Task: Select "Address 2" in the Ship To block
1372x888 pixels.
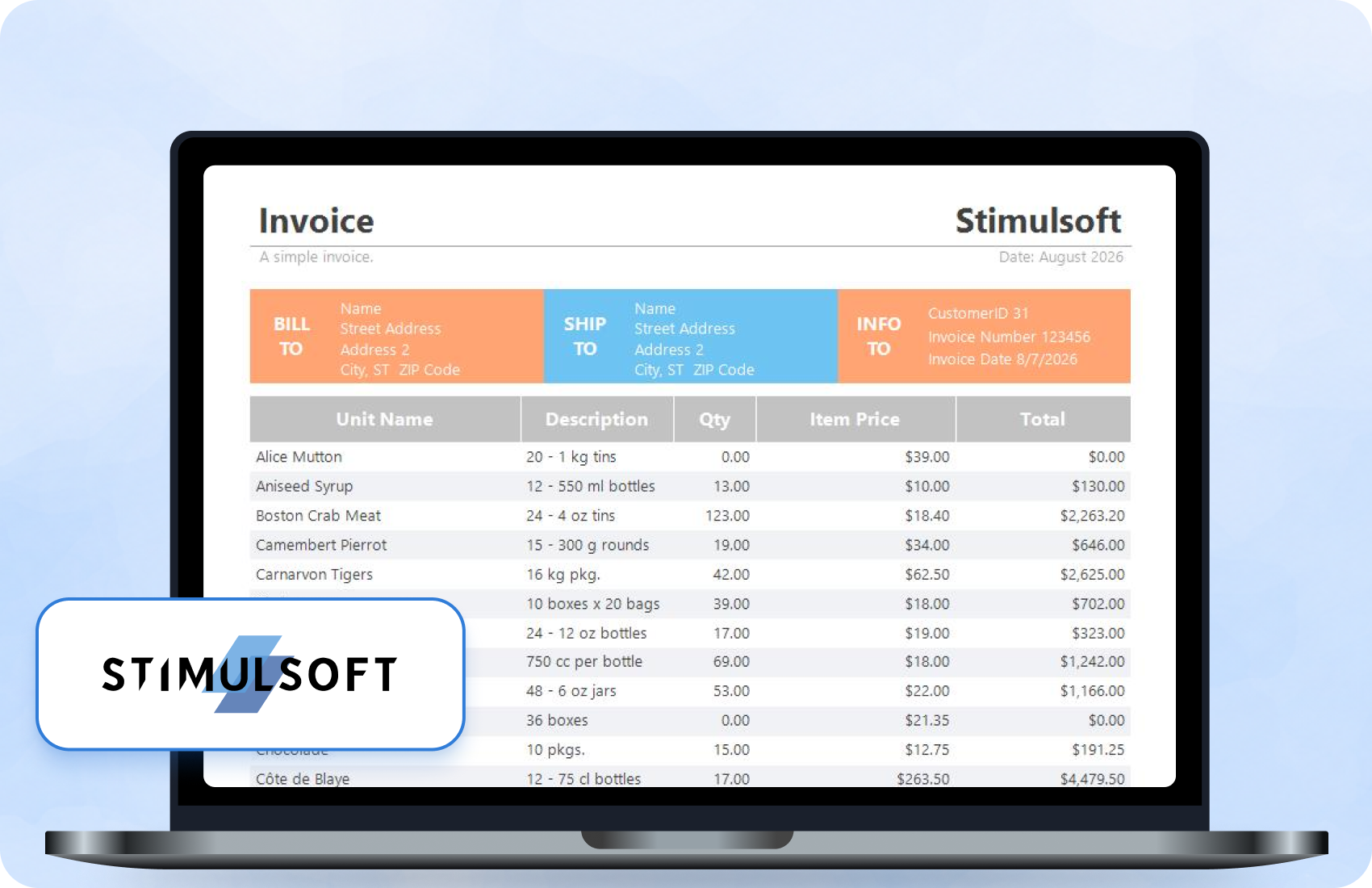Action: tap(669, 350)
